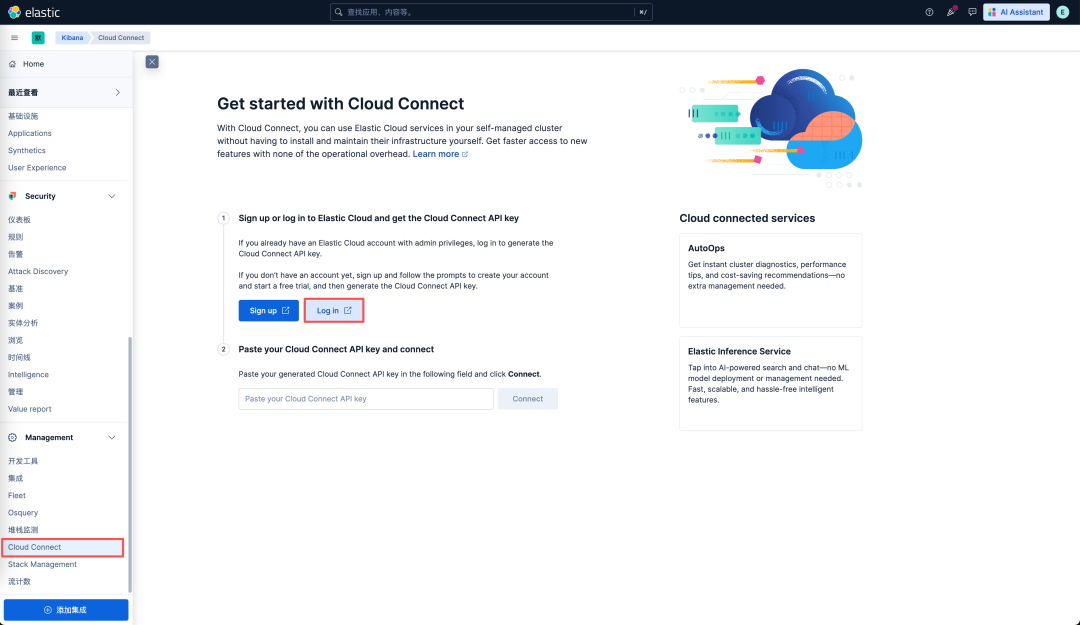
Task: Expand the 最近查看 section
Action: click(x=64, y=92)
